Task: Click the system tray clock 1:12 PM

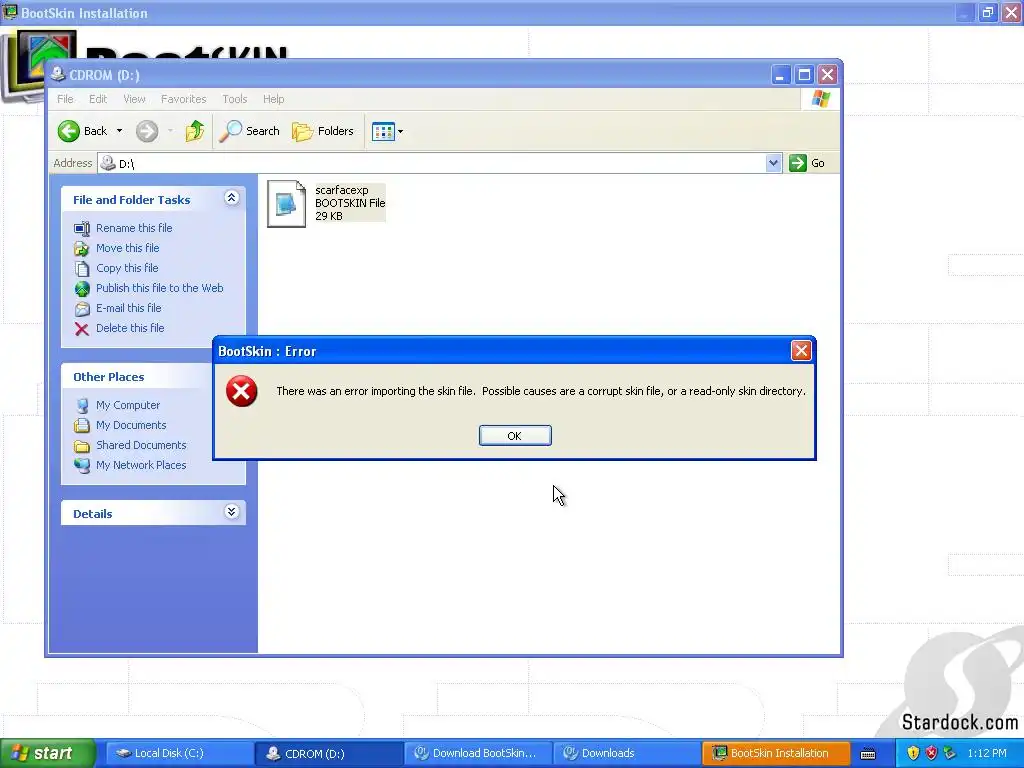Action: 987,754
